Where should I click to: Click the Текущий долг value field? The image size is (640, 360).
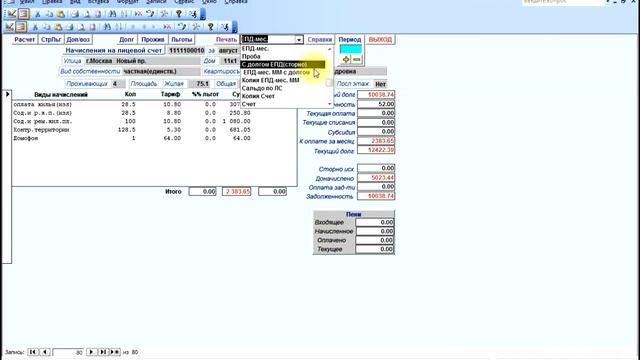click(376, 150)
